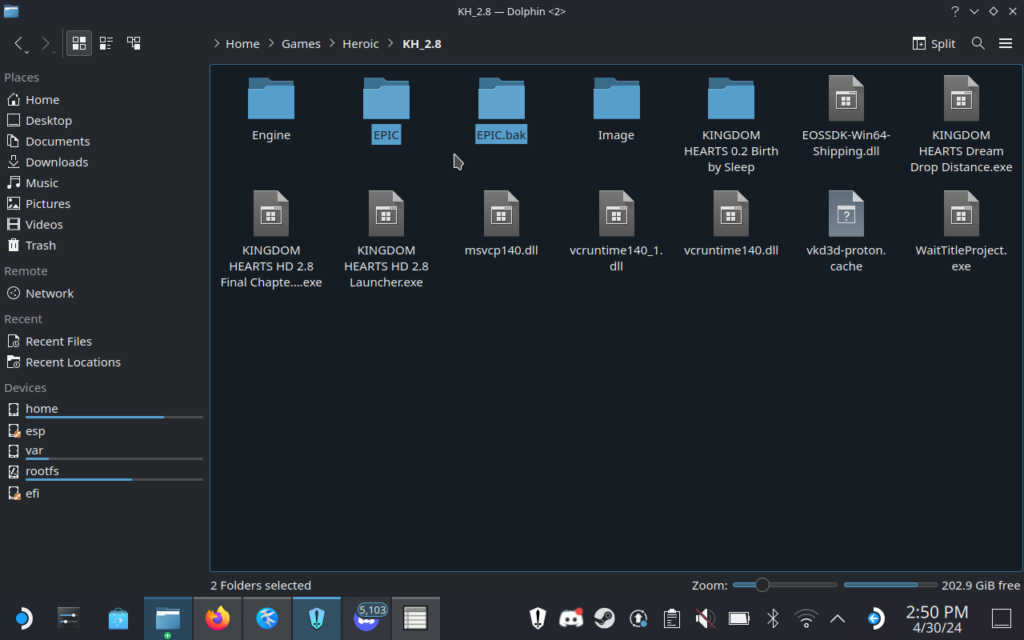Open Discover store in taskbar

coord(118,618)
